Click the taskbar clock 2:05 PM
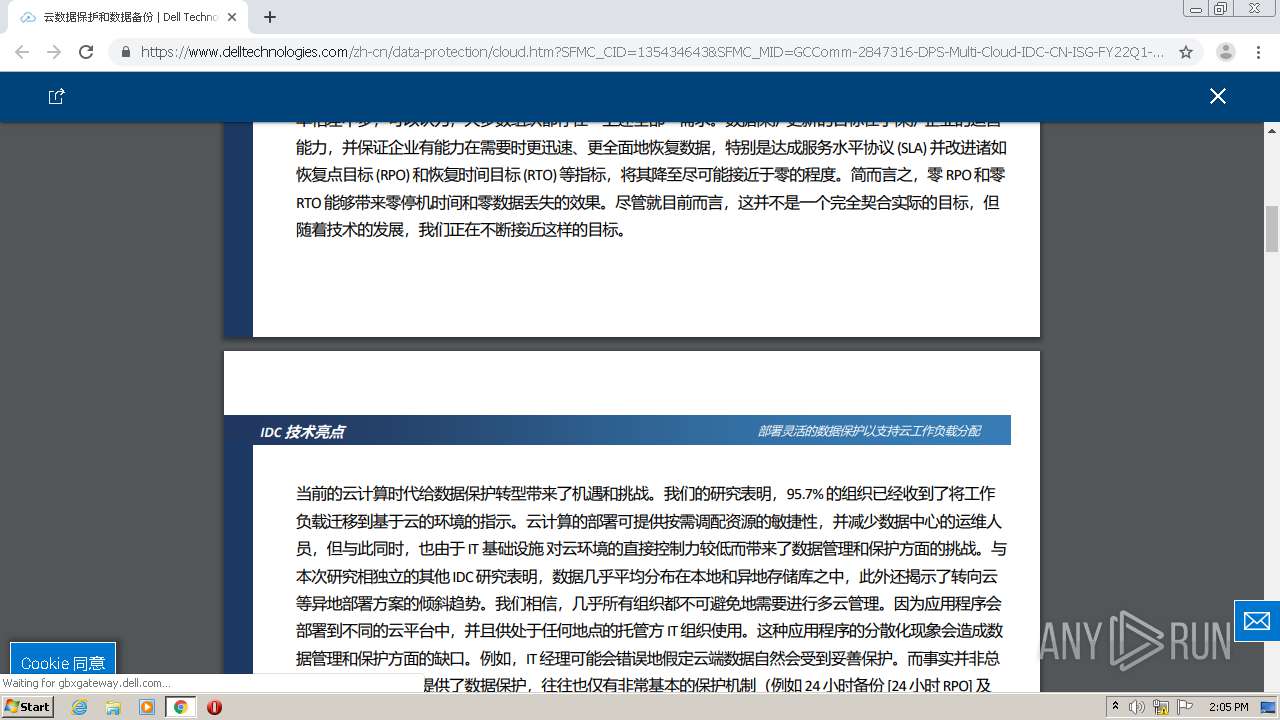The height and width of the screenshot is (720, 1280). 1228,707
